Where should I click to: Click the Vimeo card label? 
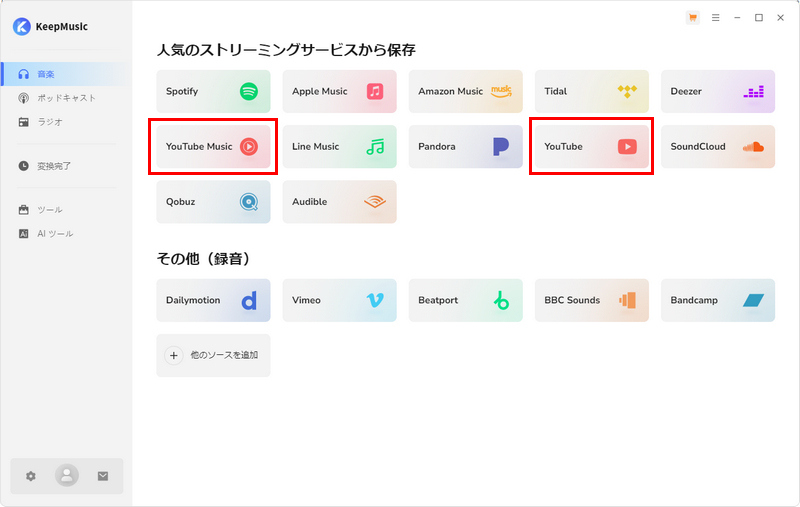click(306, 300)
